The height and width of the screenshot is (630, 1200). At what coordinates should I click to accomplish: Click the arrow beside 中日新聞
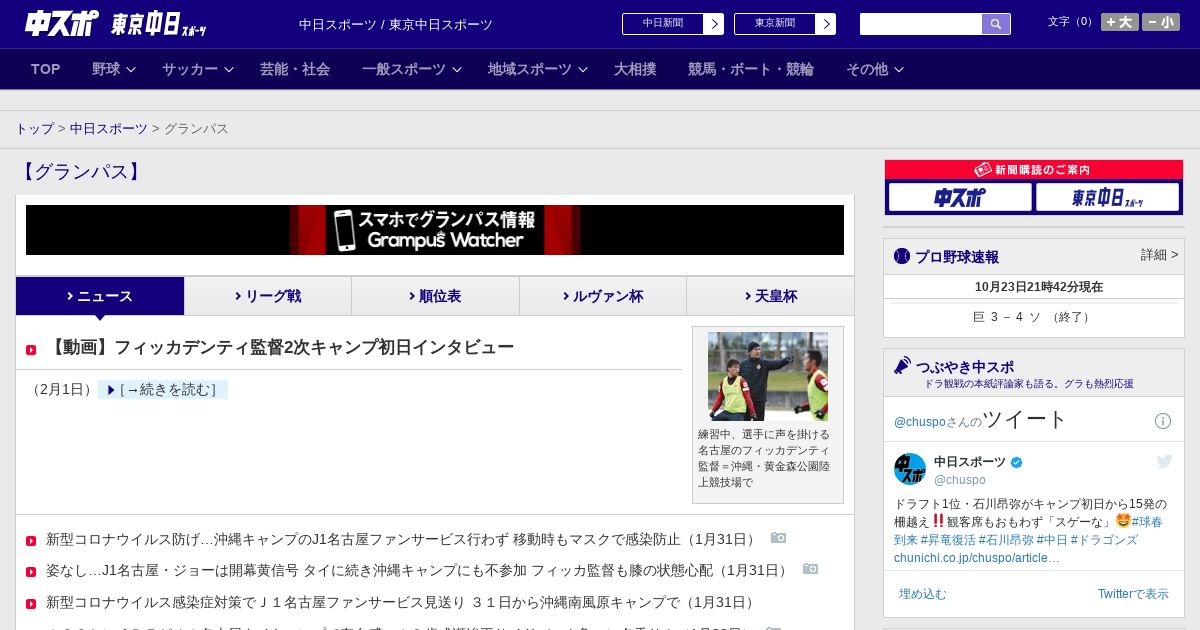(x=714, y=24)
